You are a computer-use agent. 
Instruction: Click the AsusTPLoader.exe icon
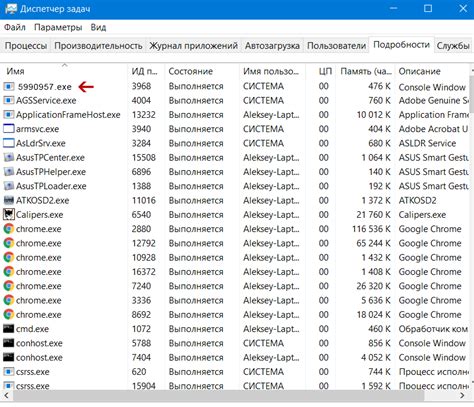(x=9, y=186)
